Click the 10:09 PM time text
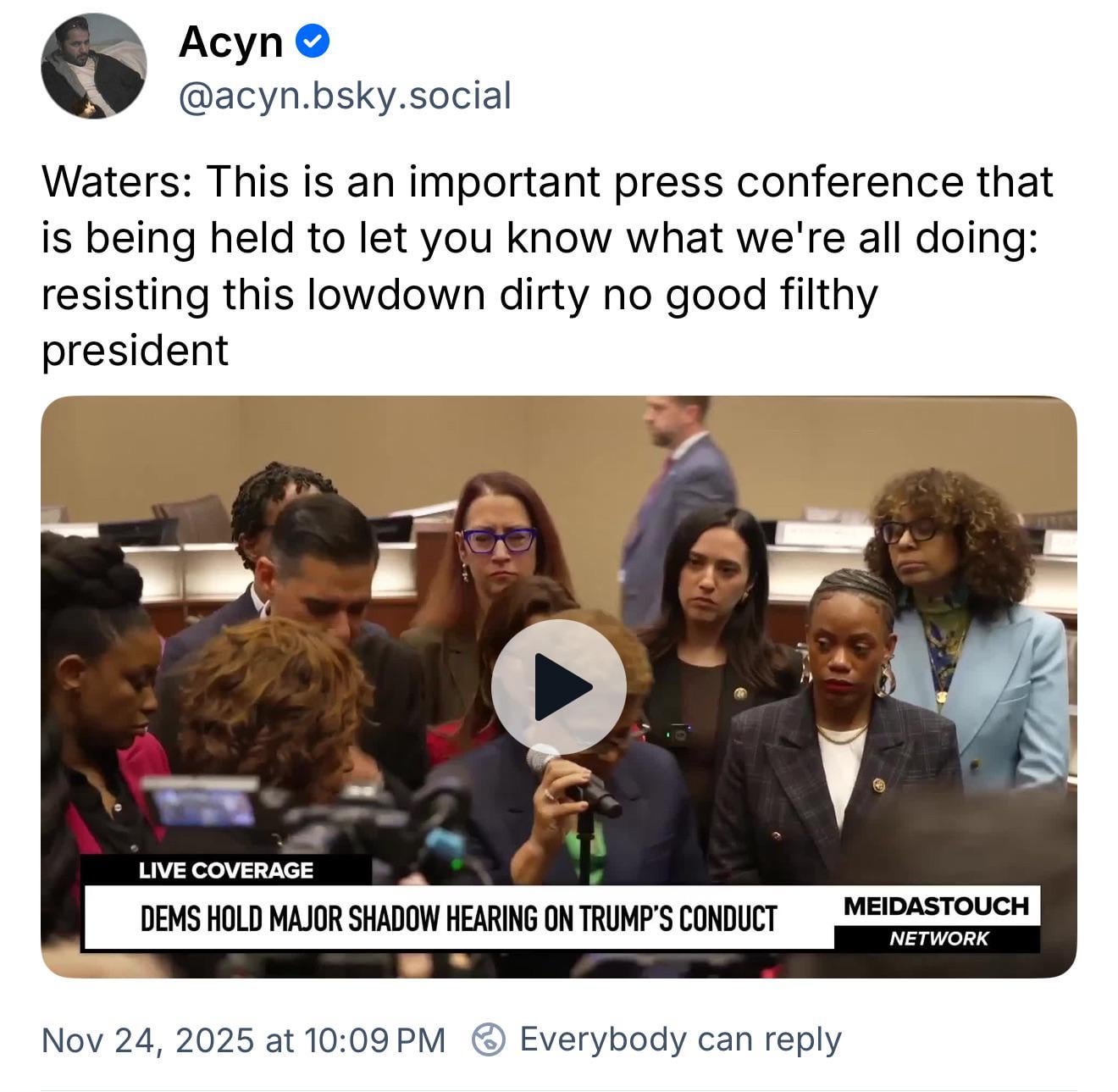The image size is (1118, 1092). click(374, 1039)
